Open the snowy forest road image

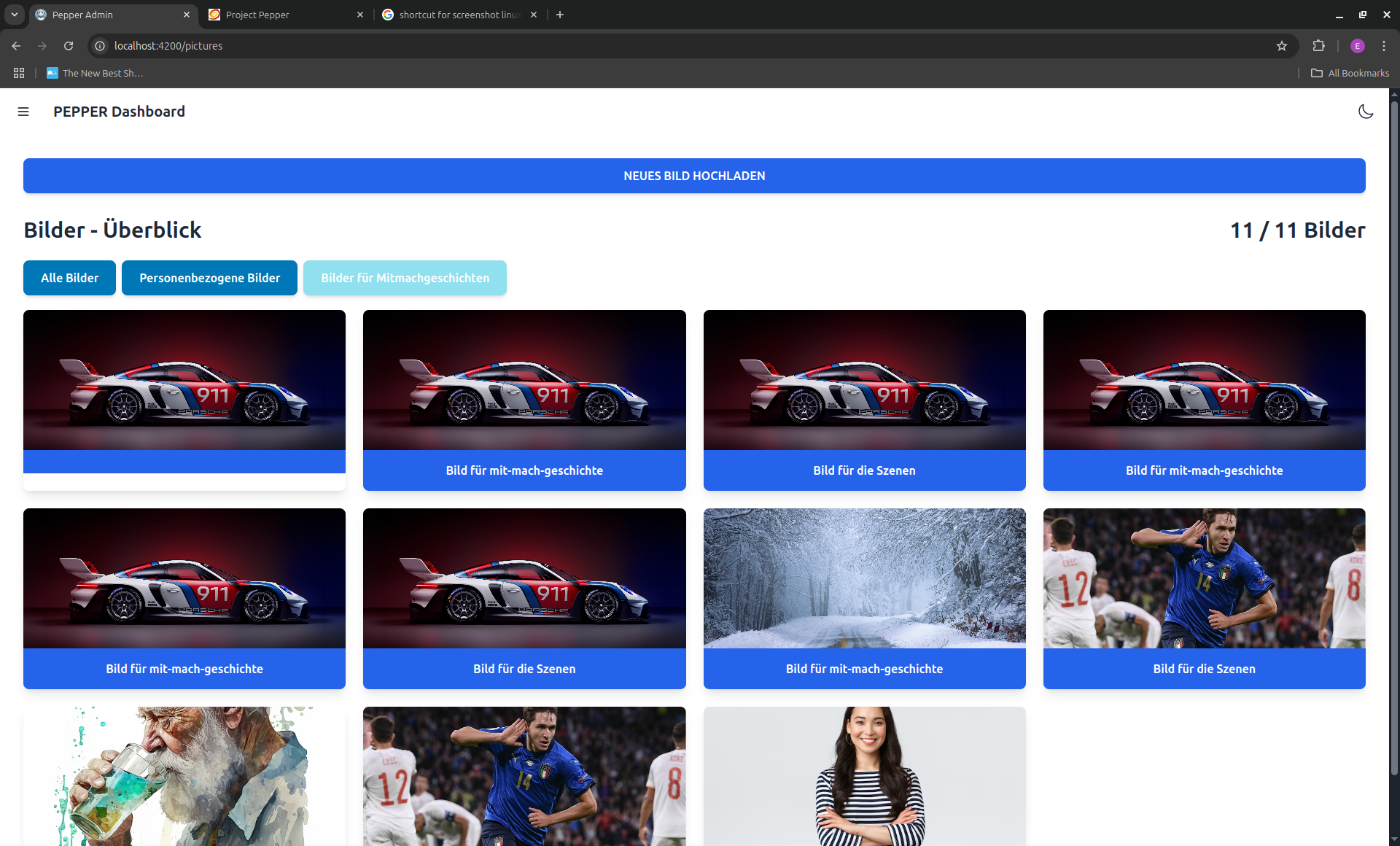point(864,578)
